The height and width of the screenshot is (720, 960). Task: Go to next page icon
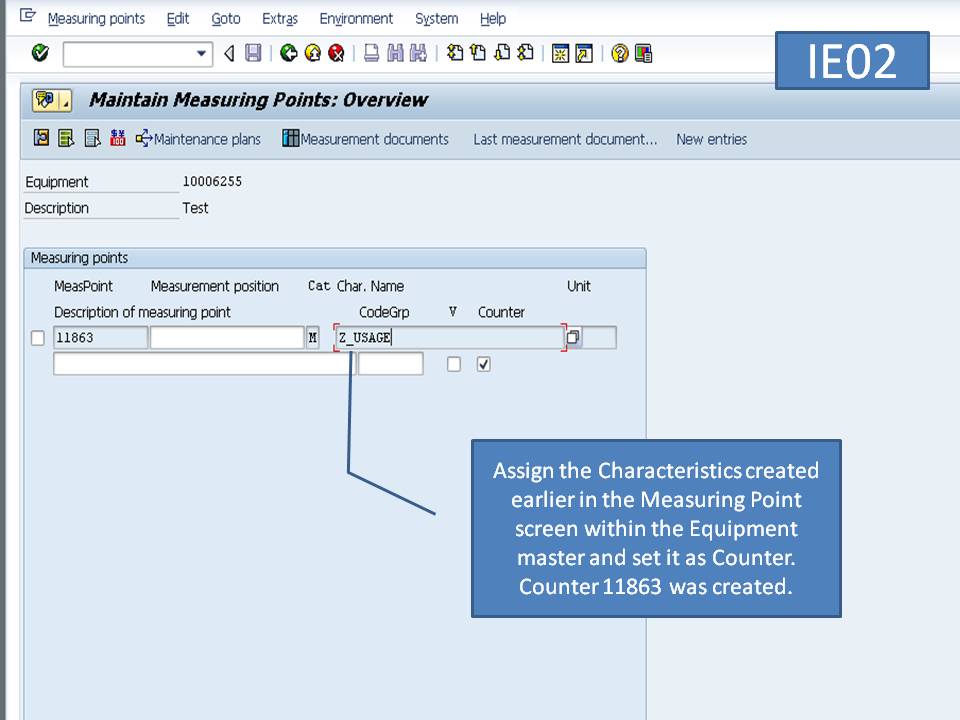[502, 53]
